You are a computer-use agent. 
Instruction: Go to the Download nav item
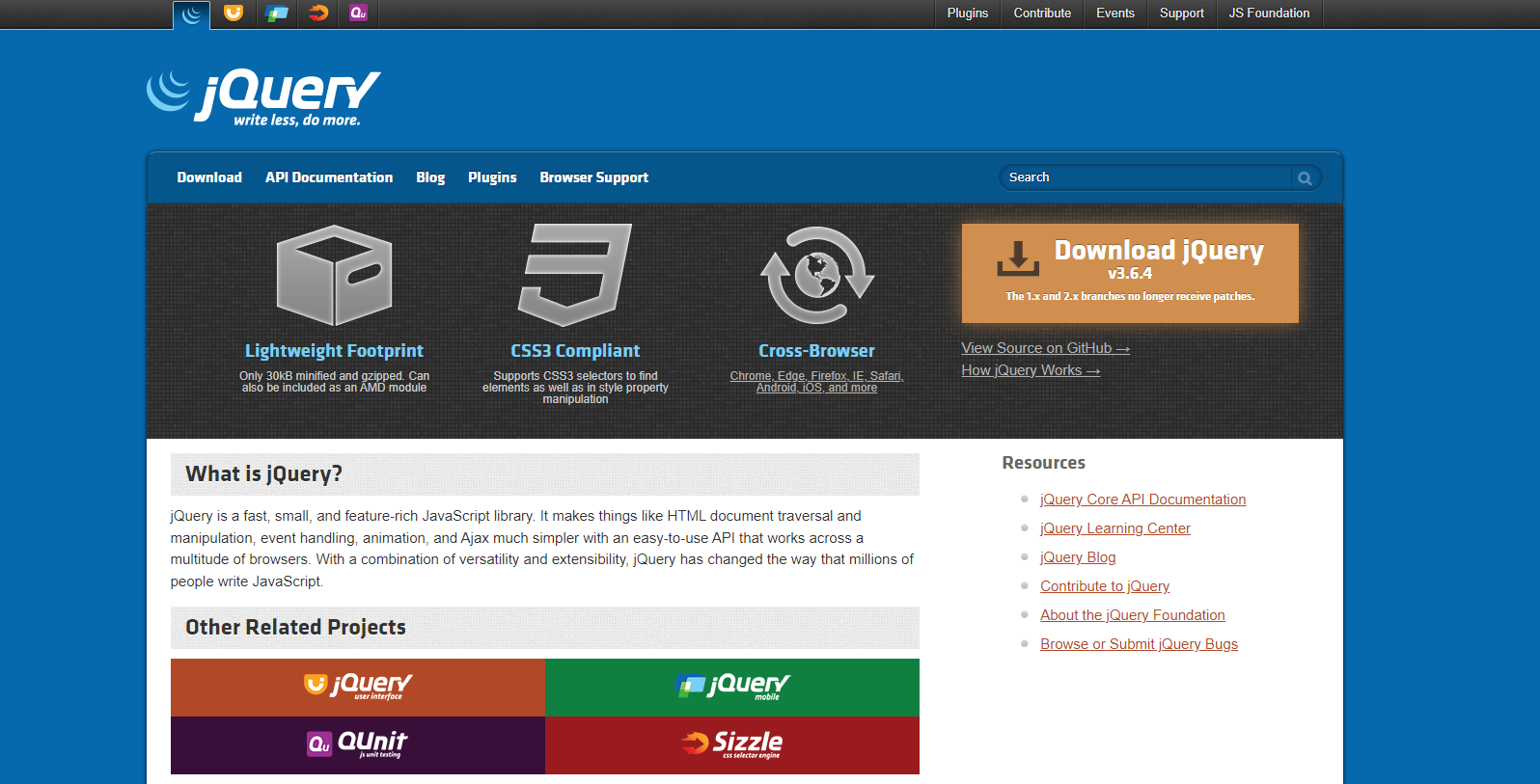(x=209, y=177)
